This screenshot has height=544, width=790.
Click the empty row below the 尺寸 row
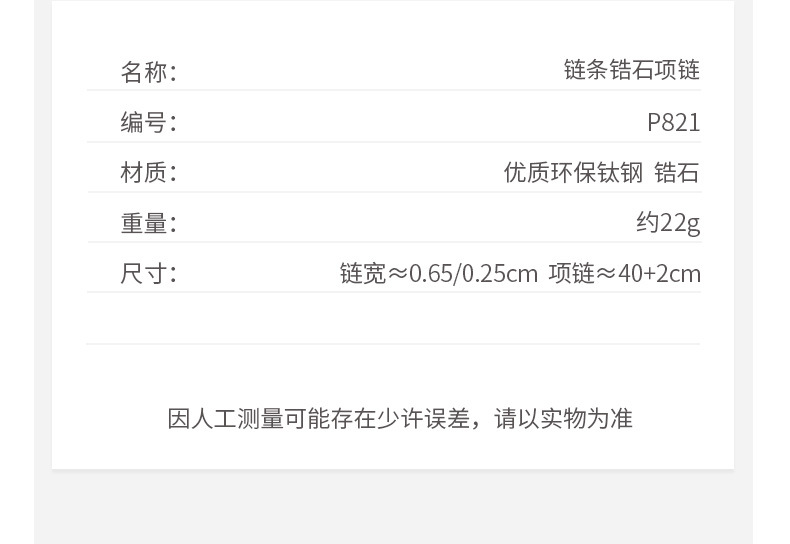(x=393, y=318)
